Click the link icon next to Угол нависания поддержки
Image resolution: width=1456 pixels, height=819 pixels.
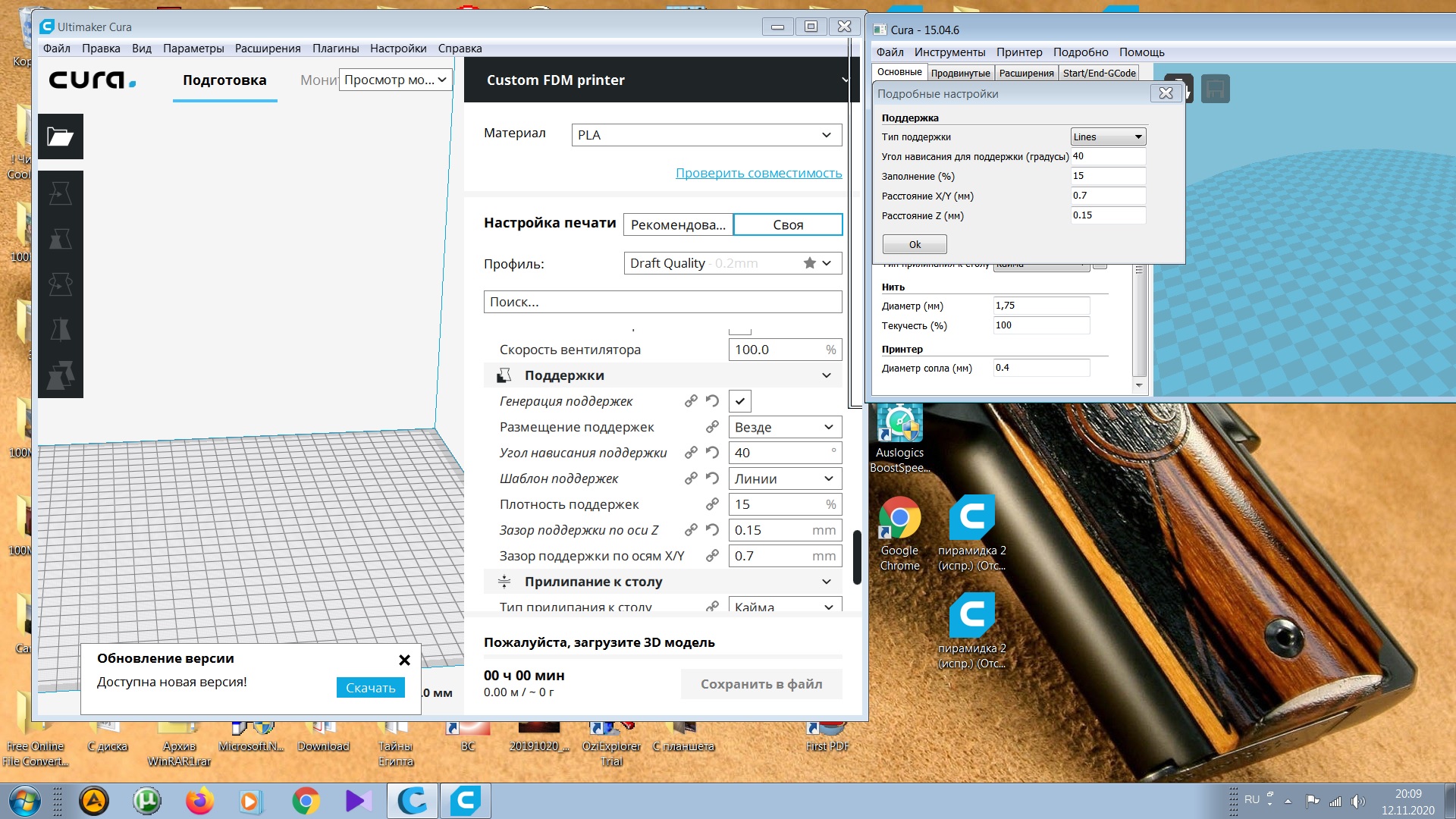(x=691, y=453)
